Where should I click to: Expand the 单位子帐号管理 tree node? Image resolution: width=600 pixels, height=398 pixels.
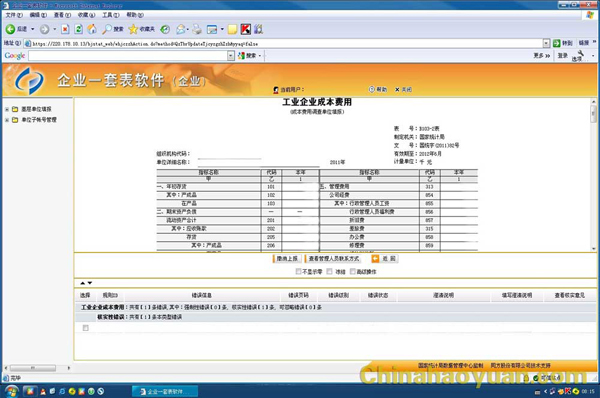(x=7, y=120)
